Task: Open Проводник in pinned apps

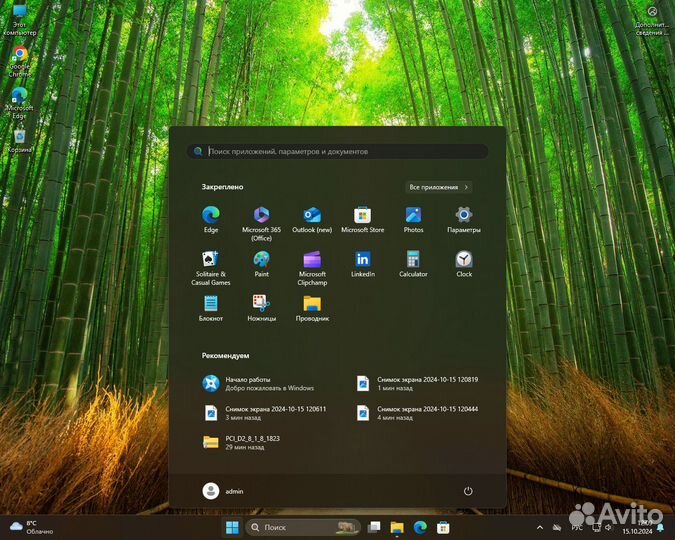Action: point(312,308)
